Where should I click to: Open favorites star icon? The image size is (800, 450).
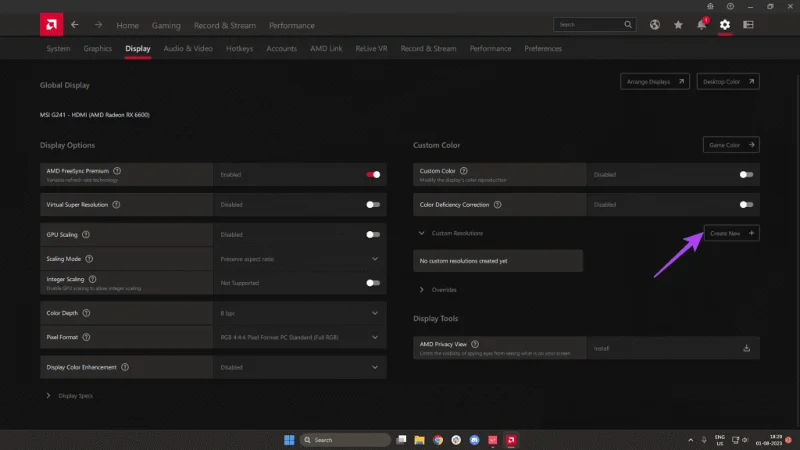[678, 24]
